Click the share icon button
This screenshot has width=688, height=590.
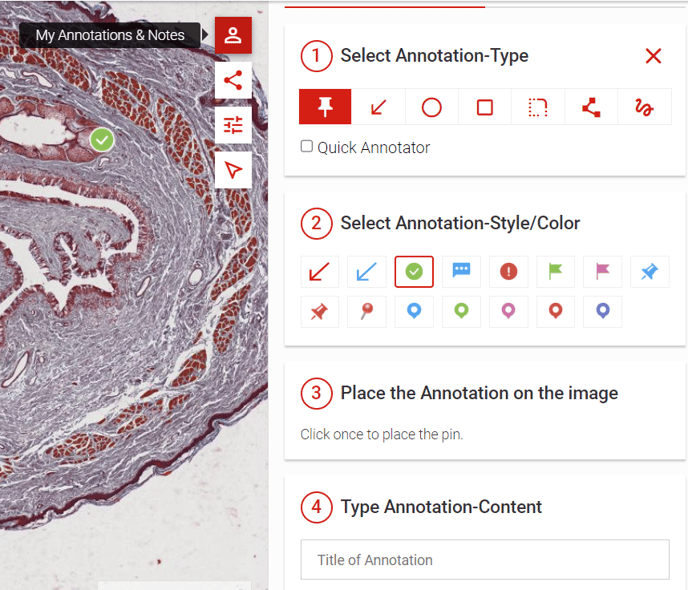pyautogui.click(x=233, y=80)
